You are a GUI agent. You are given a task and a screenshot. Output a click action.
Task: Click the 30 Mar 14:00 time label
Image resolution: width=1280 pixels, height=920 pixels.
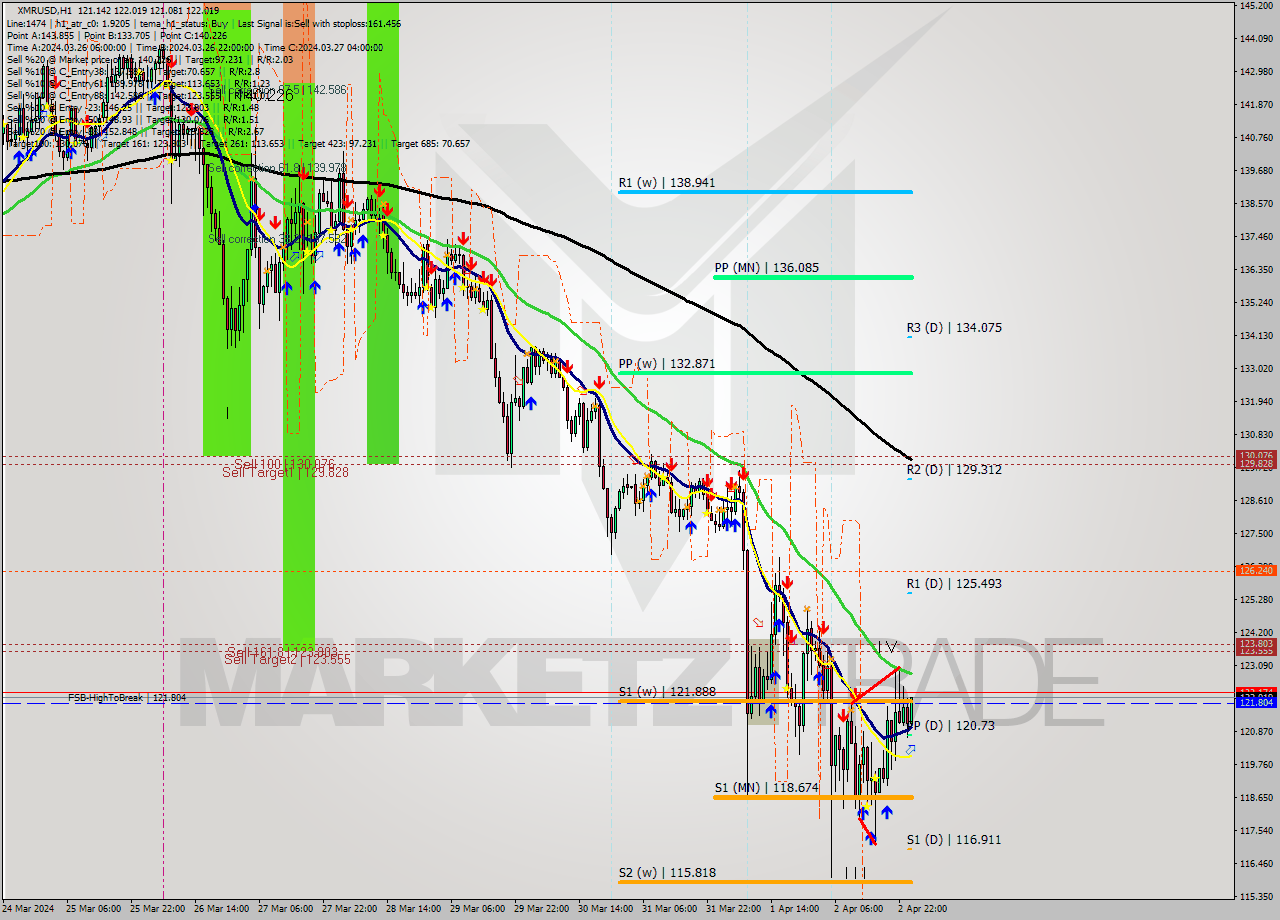point(604,909)
